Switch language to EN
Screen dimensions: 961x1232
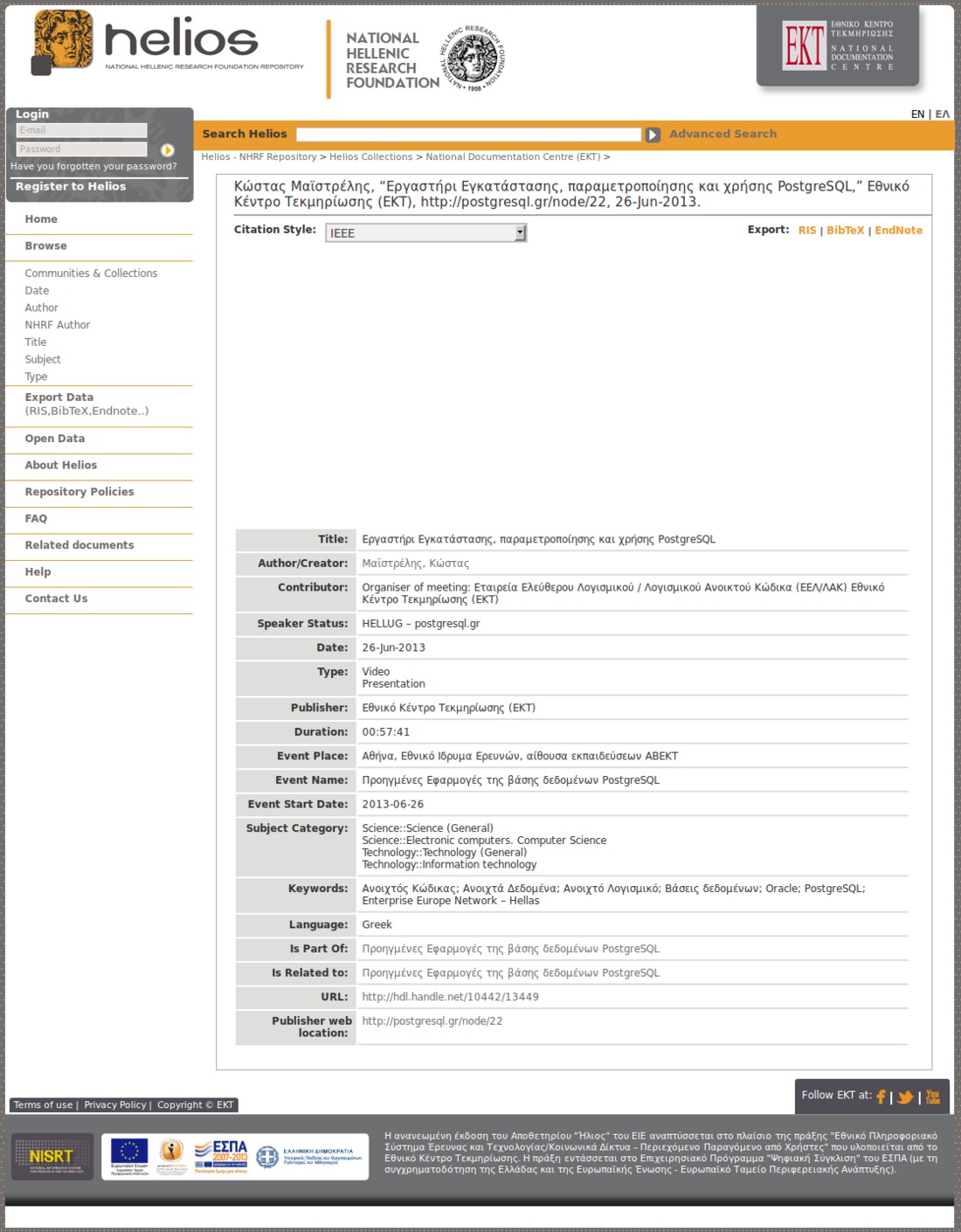coord(917,114)
